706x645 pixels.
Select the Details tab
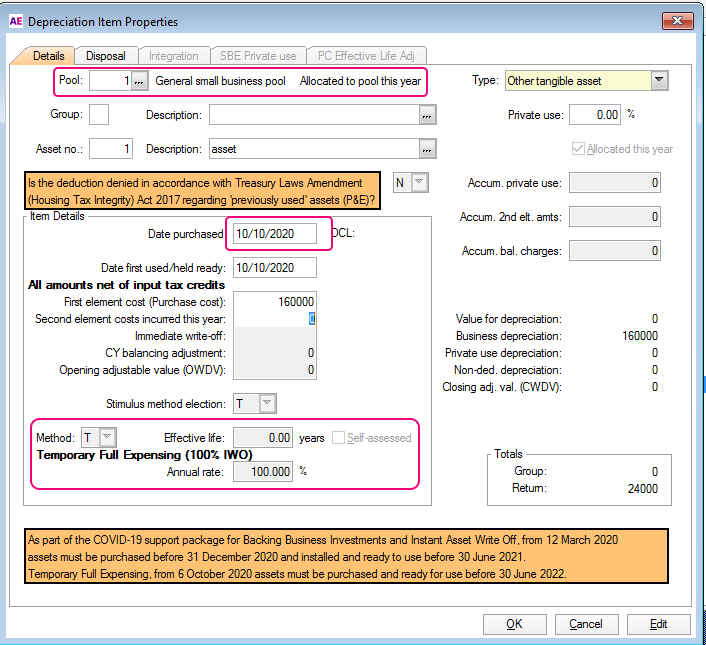(x=48, y=56)
